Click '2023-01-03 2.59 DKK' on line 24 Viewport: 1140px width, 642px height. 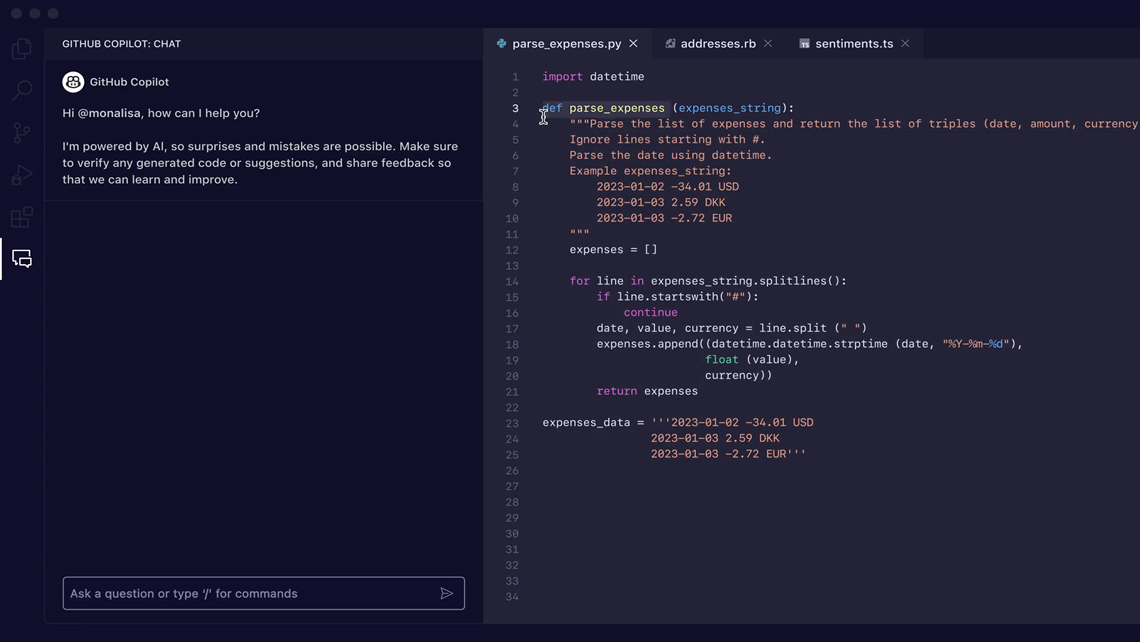[715, 438]
